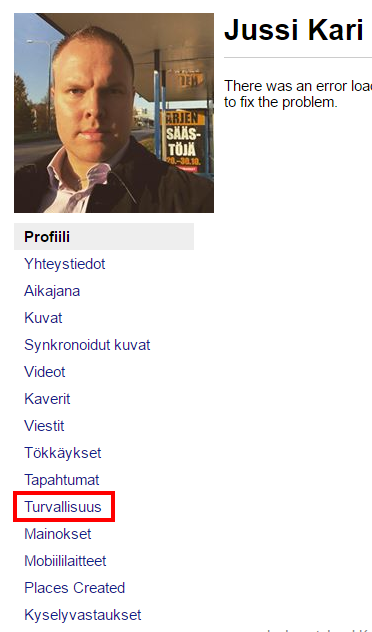372x632 pixels.
Task: Go to Mobiililaitteet
Action: tap(65, 561)
